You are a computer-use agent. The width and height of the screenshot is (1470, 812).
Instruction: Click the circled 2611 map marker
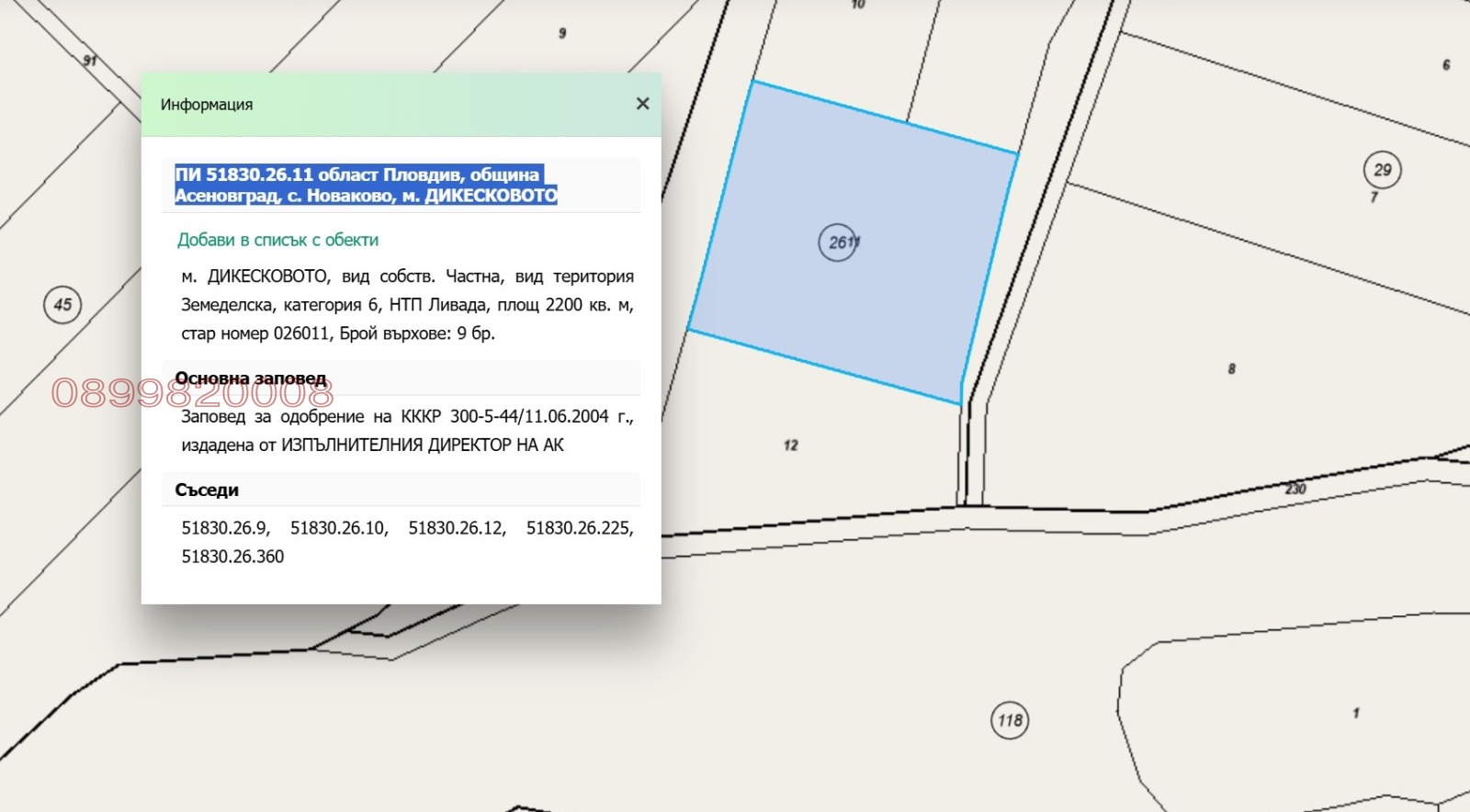[838, 243]
